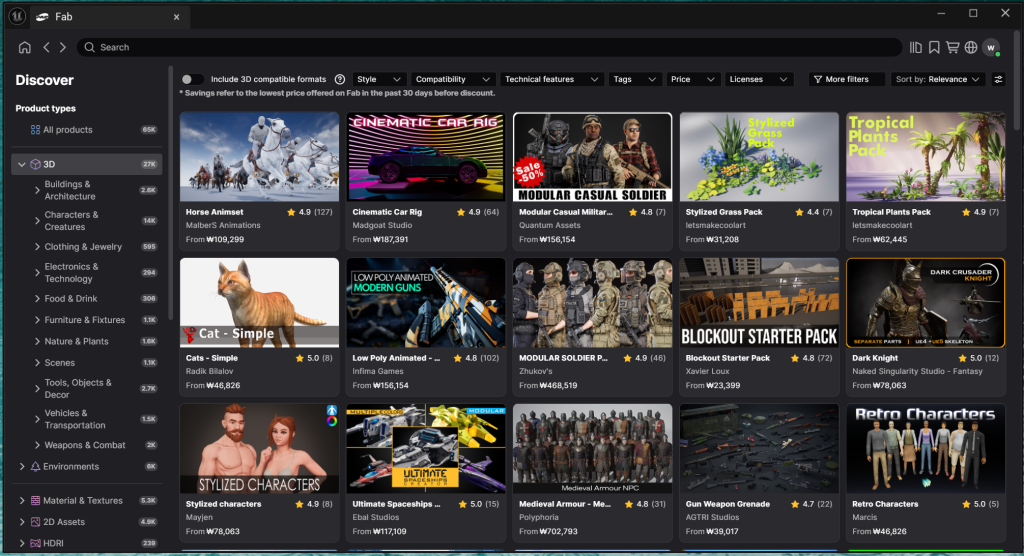Image resolution: width=1024 pixels, height=556 pixels.
Task: Open the Tags filter dropdown
Action: tap(633, 79)
